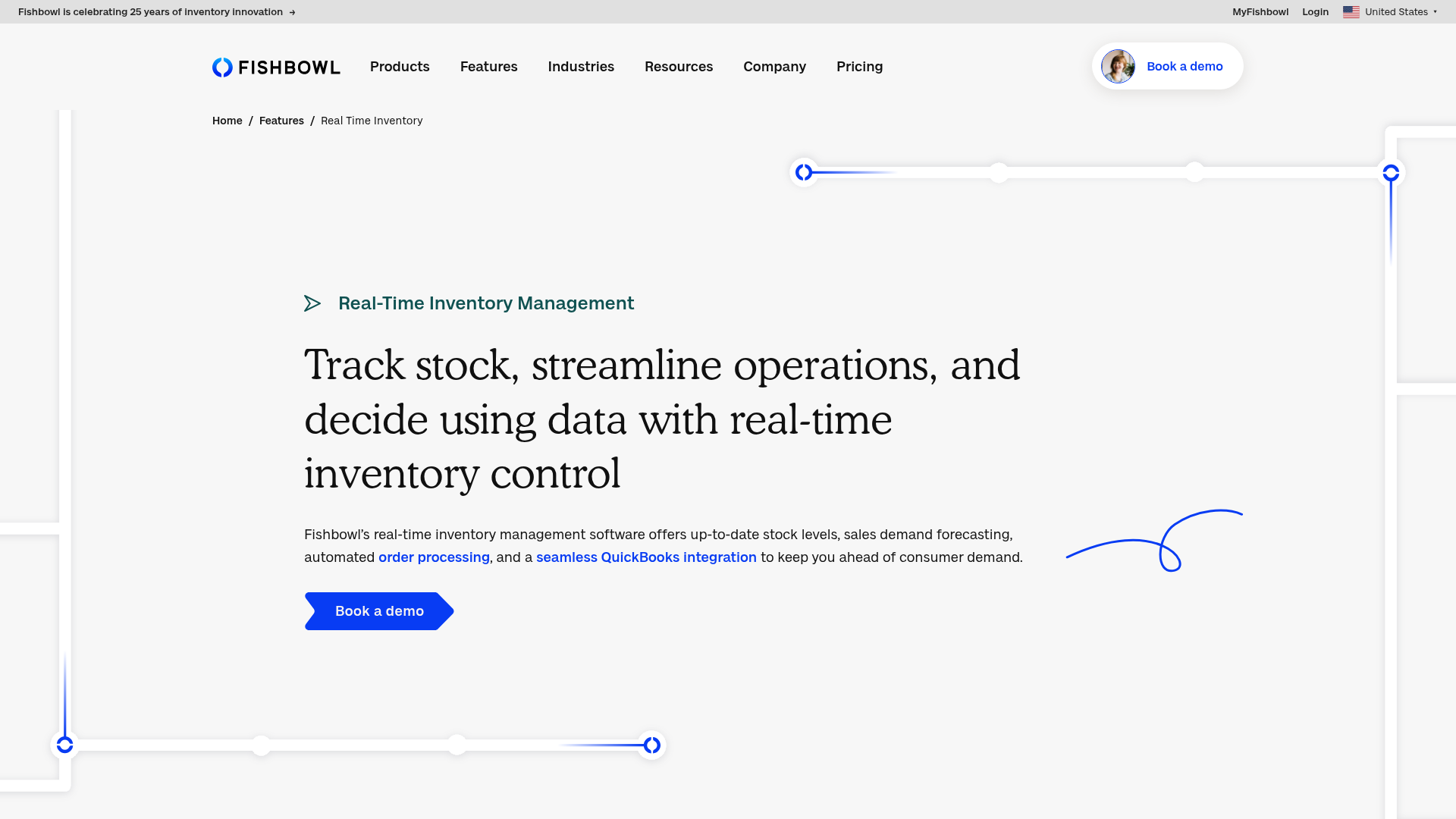Open the Industries menu

point(581,67)
